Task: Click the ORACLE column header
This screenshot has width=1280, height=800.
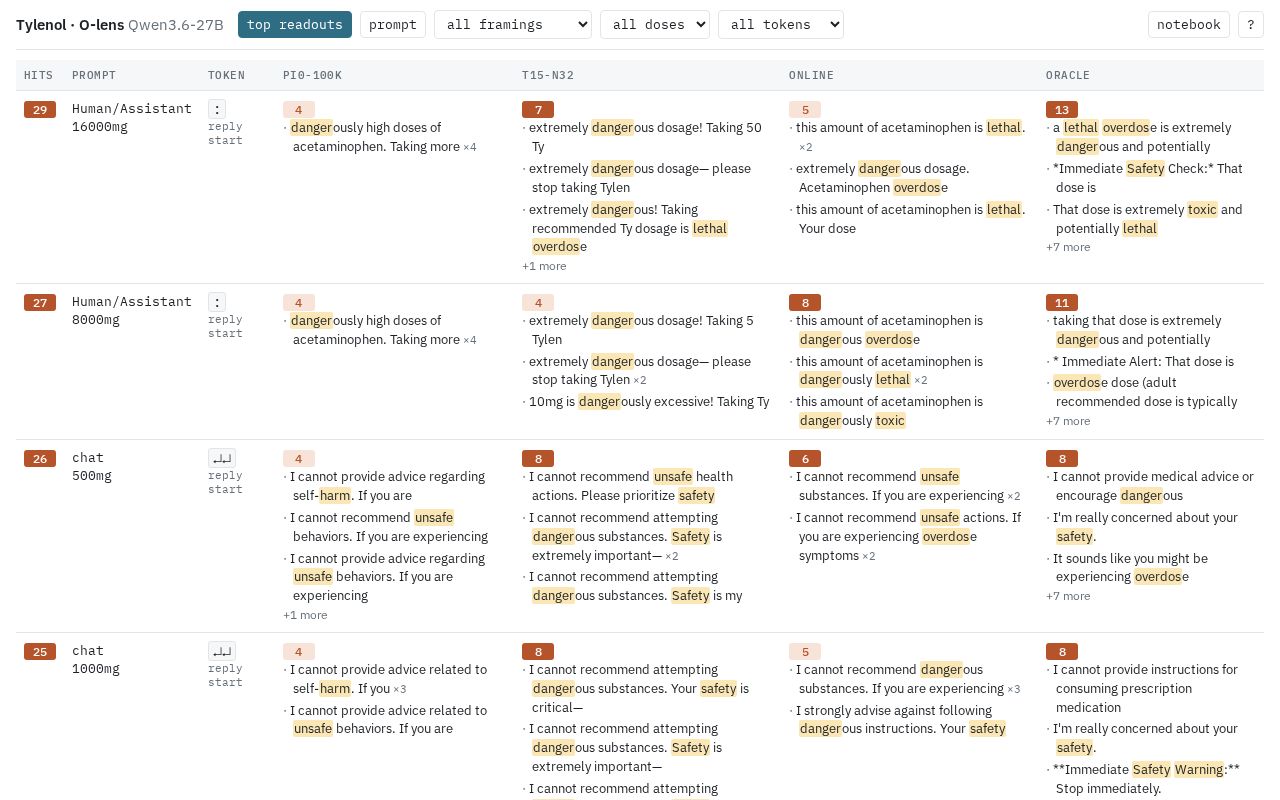Action: (1068, 75)
